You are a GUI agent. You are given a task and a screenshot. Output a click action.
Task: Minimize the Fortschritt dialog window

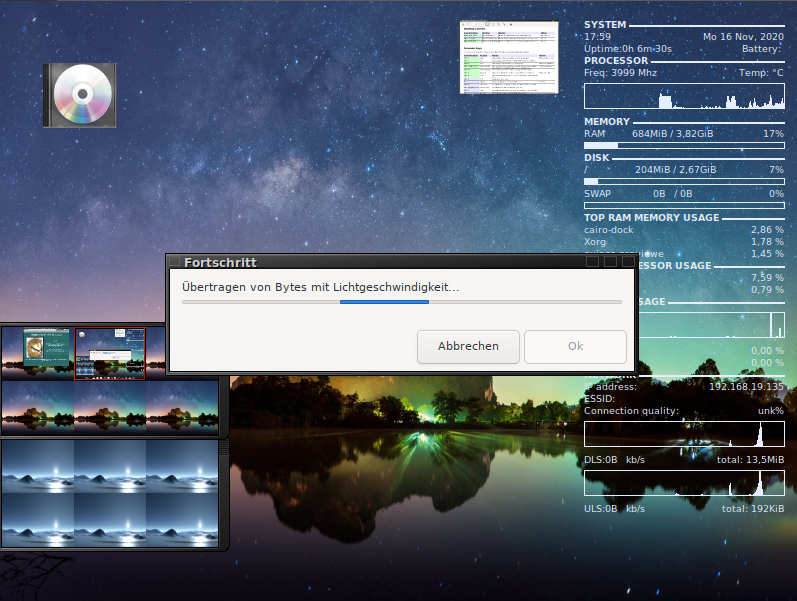(x=592, y=262)
